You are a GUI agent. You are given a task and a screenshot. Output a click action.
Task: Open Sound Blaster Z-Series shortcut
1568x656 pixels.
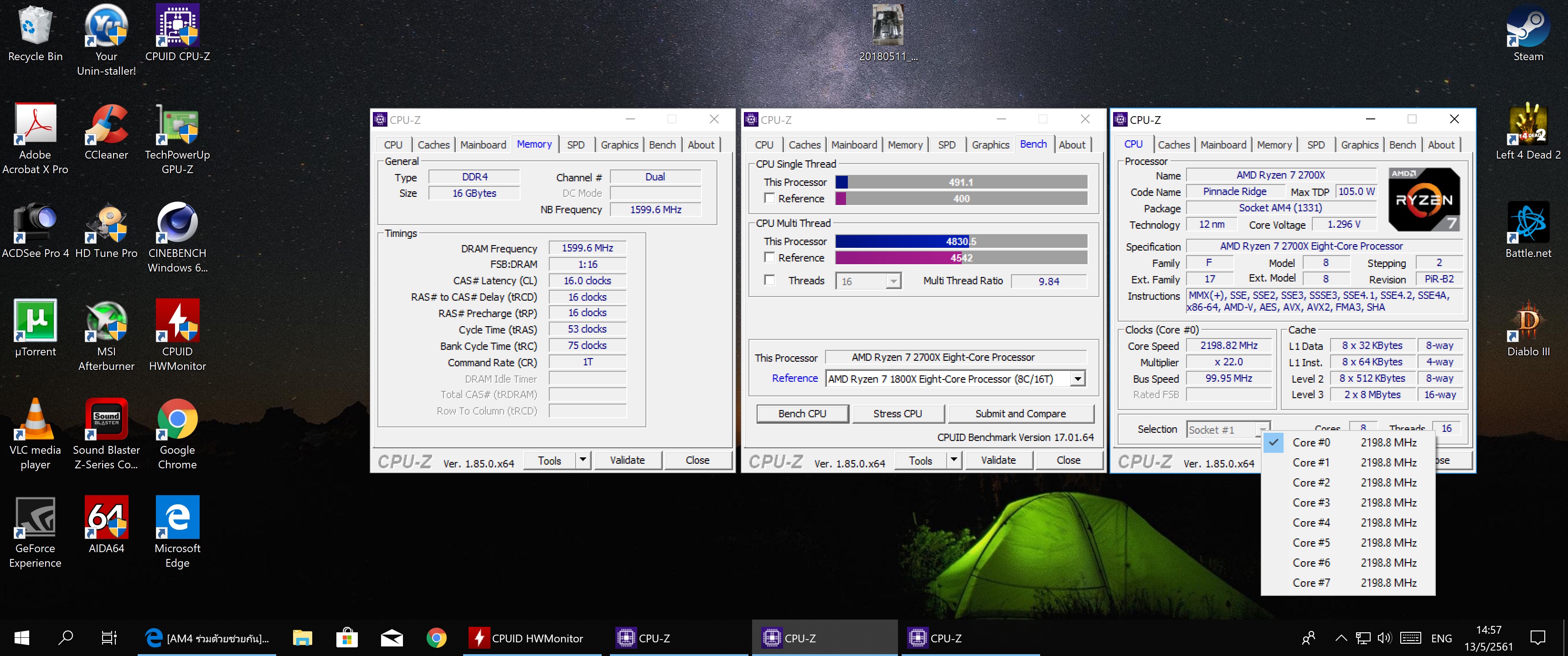(x=107, y=434)
